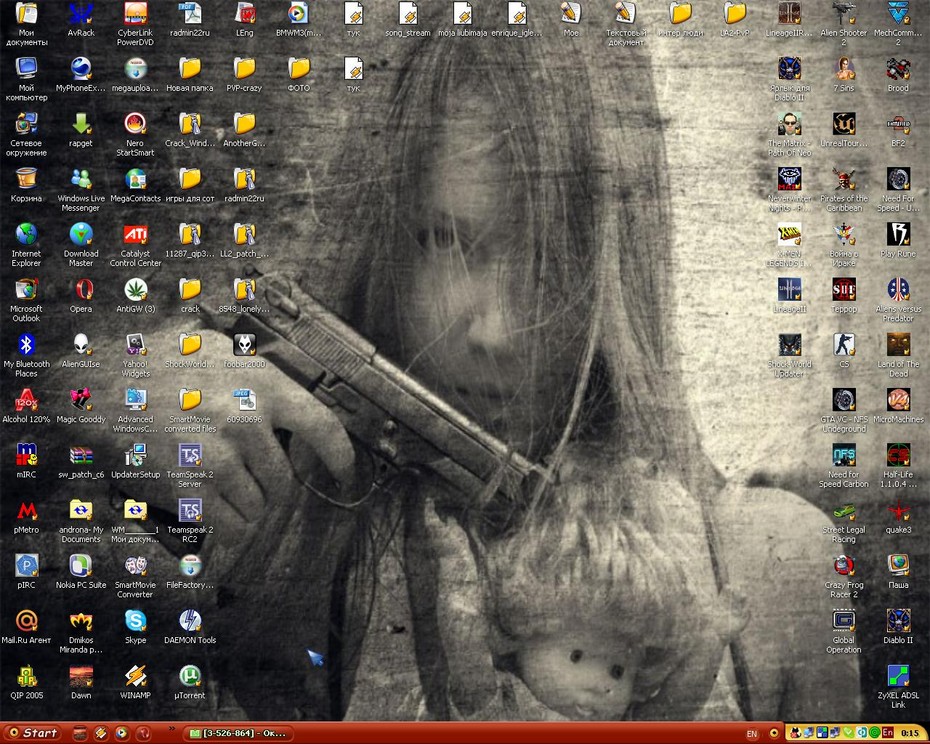
Task: Open the игры для сот folder
Action: [190, 185]
